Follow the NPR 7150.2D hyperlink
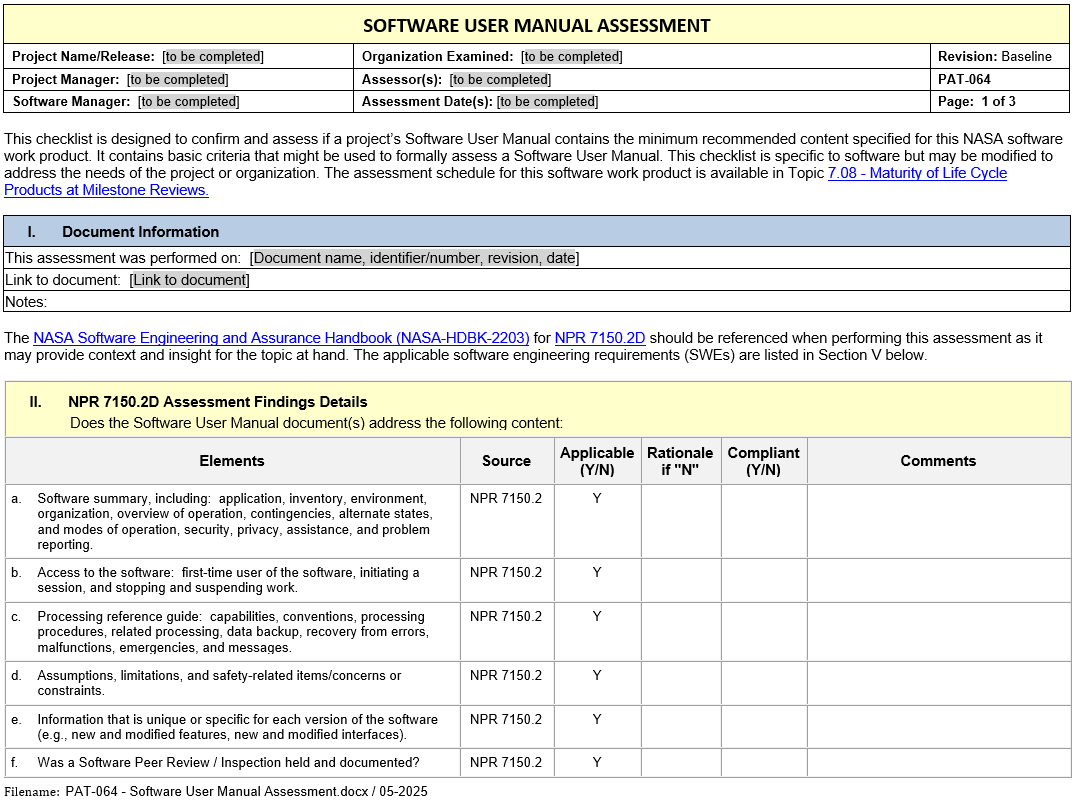This screenshot has height=802, width=1076. tap(599, 338)
